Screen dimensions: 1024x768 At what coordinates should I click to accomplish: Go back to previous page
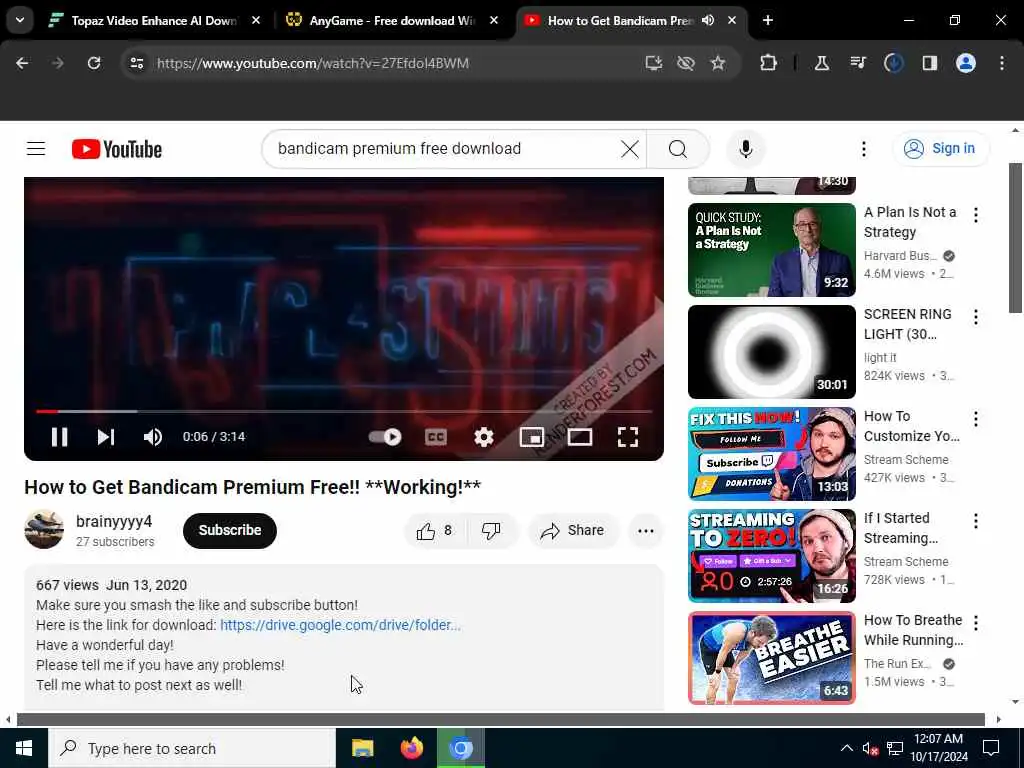click(x=22, y=63)
